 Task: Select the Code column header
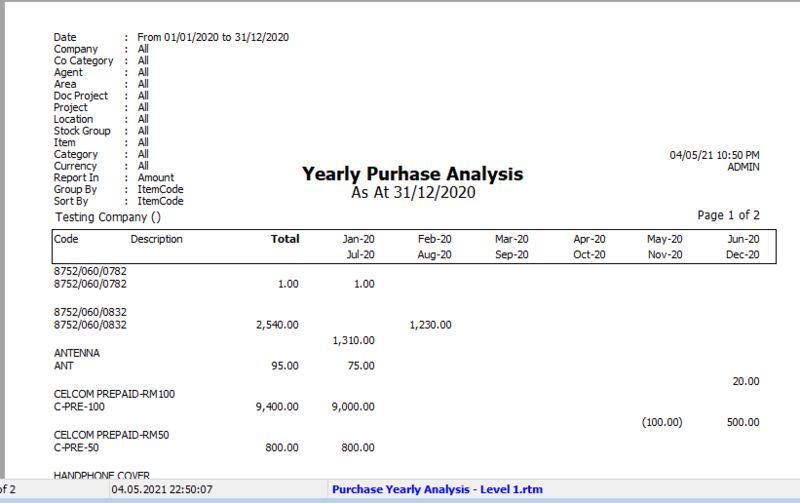66,239
